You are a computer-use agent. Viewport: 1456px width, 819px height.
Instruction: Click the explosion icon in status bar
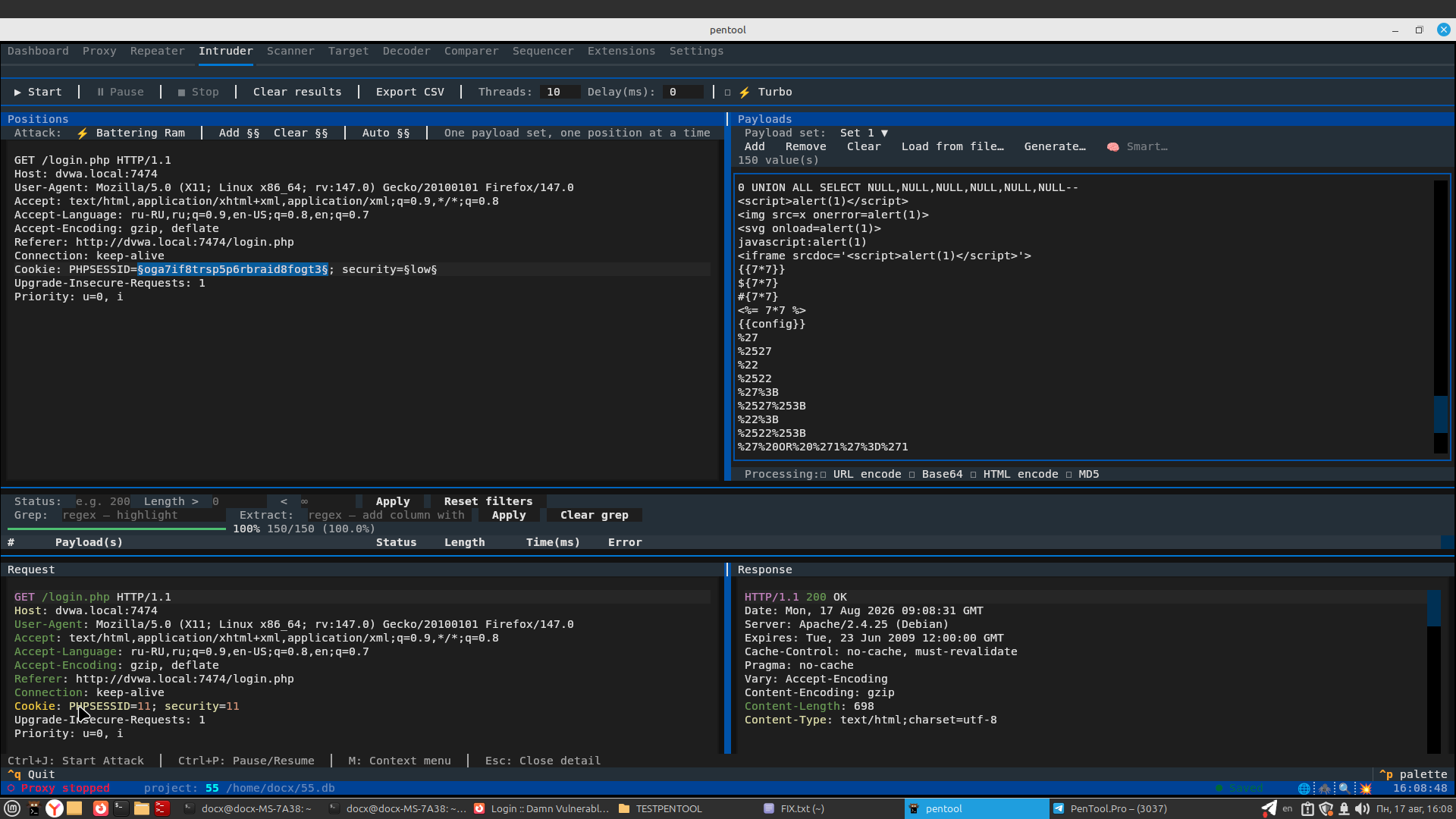1365,789
